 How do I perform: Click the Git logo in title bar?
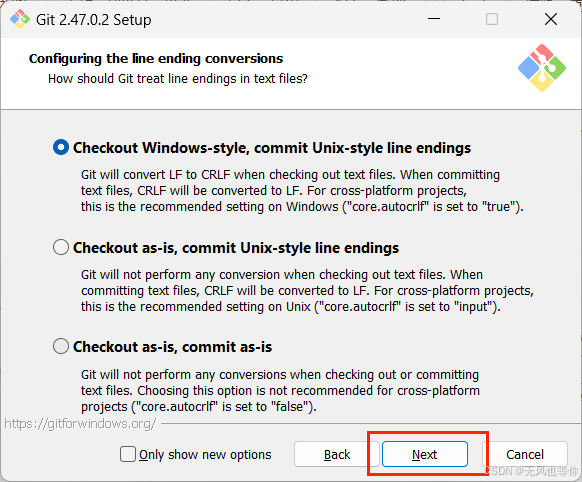pos(20,19)
